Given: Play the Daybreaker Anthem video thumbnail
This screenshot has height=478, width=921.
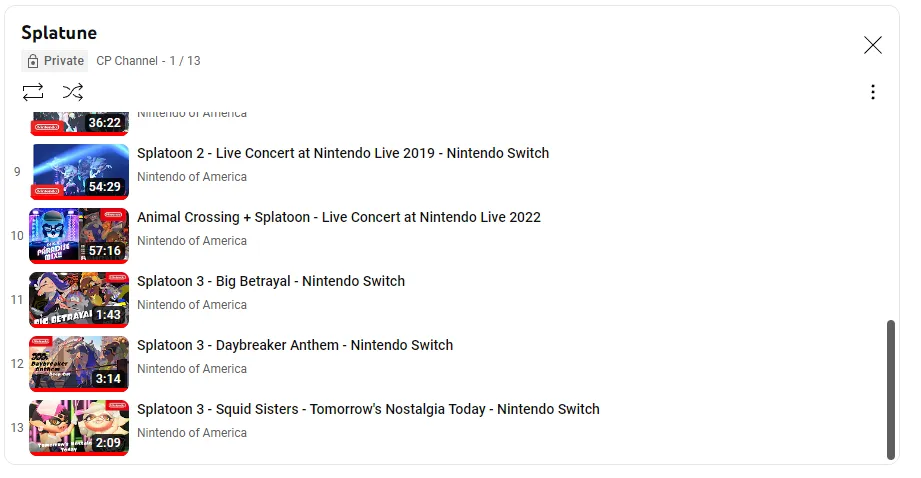Looking at the screenshot, I should (x=79, y=363).
